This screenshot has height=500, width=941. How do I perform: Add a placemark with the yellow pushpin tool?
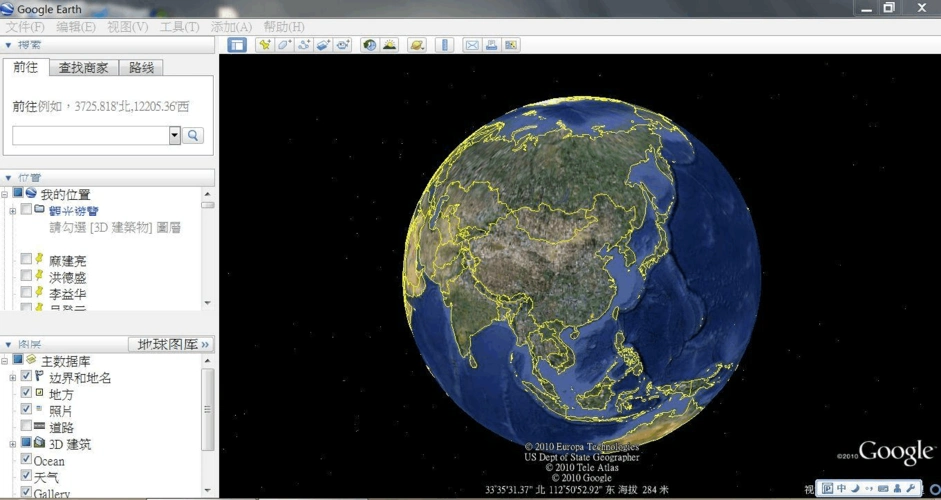[264, 44]
